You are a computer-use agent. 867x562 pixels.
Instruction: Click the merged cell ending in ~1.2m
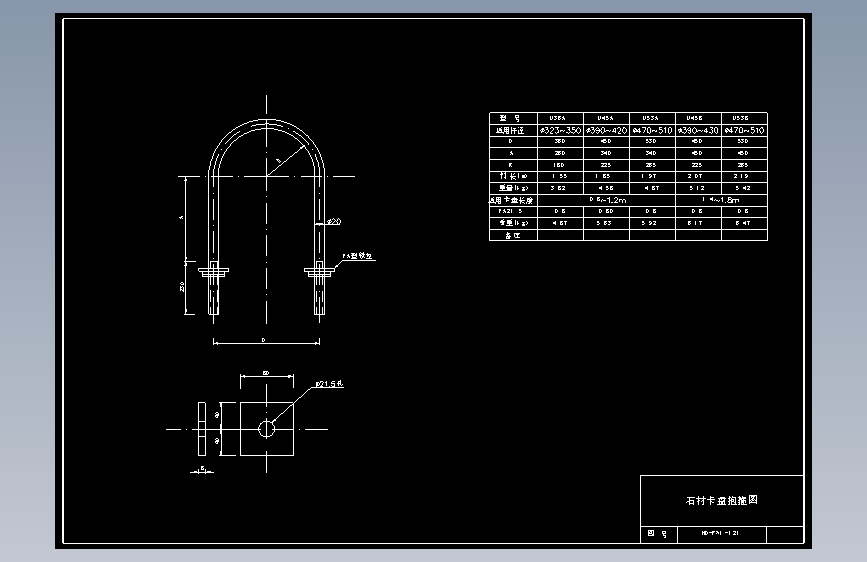coord(607,200)
